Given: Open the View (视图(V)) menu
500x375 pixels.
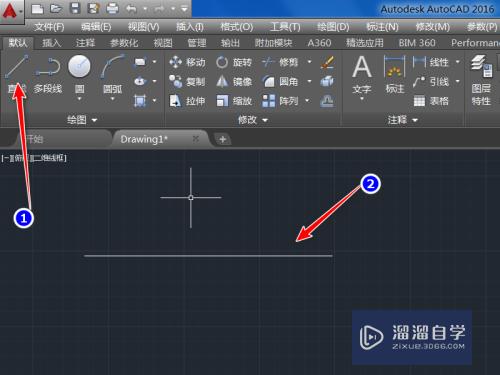Looking at the screenshot, I should point(143,27).
